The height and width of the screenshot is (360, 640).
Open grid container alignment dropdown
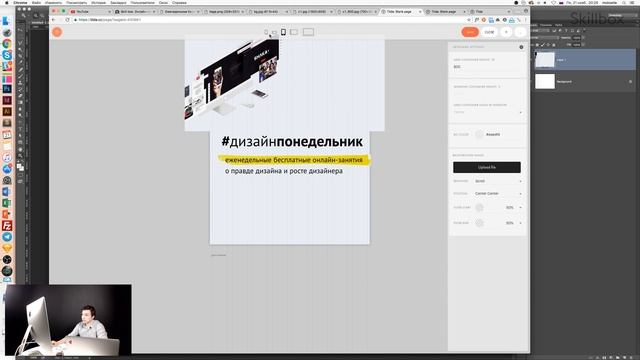[x=487, y=112]
